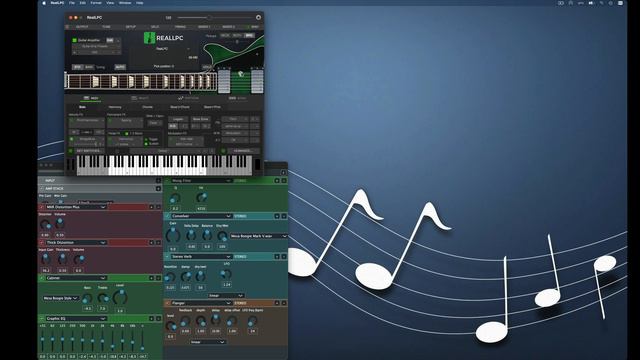Toggle the Cabinet enable box
The width and height of the screenshot is (640, 360).
pyautogui.click(x=41, y=278)
